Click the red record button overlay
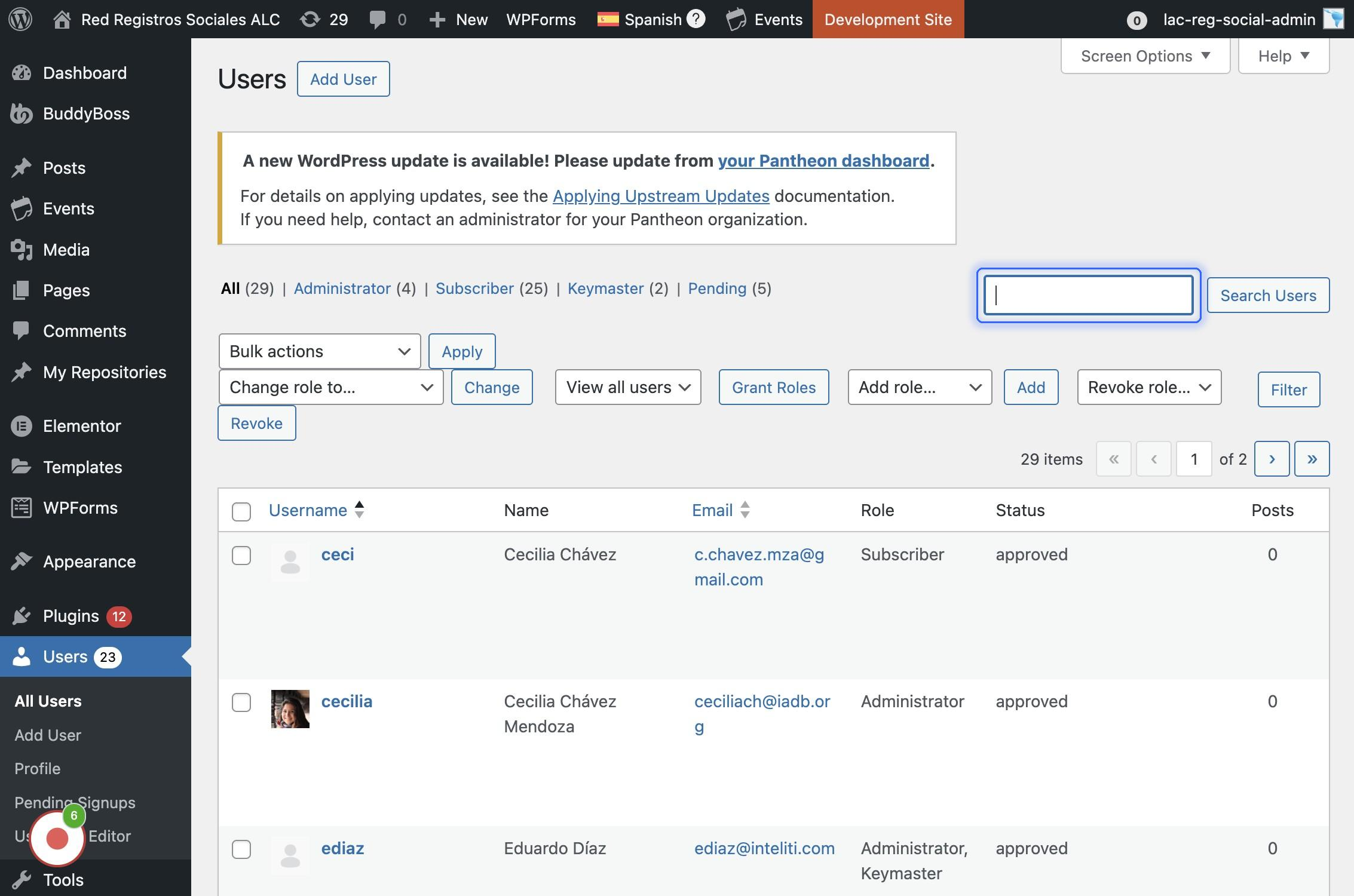Screen dimensions: 1354x896 (57, 839)
